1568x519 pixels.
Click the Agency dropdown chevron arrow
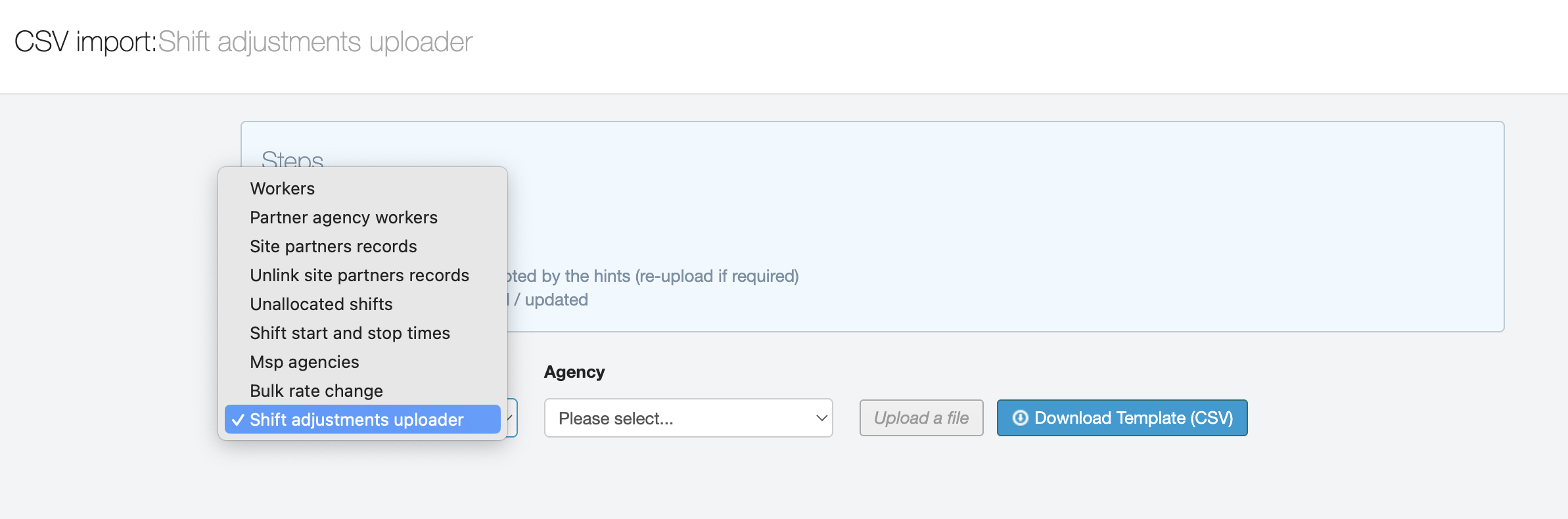click(x=821, y=418)
